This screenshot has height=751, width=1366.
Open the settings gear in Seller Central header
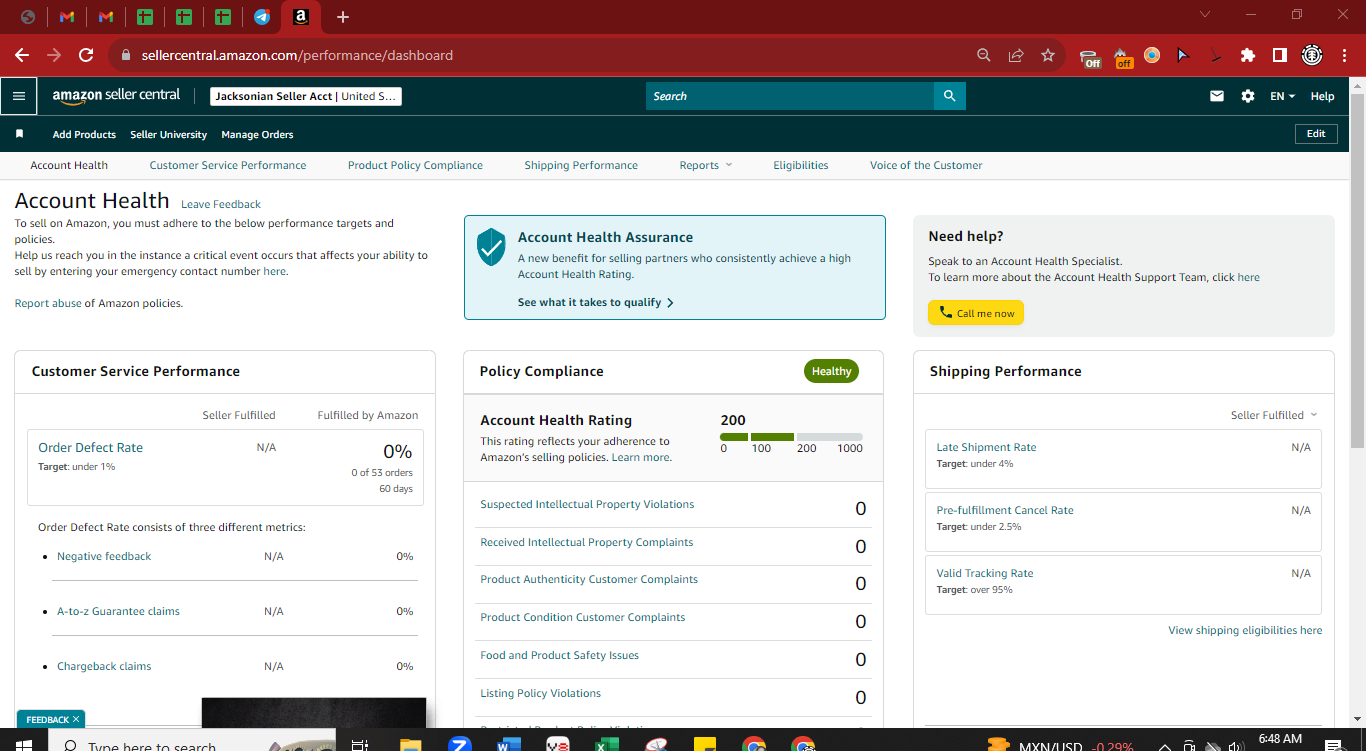coord(1248,96)
